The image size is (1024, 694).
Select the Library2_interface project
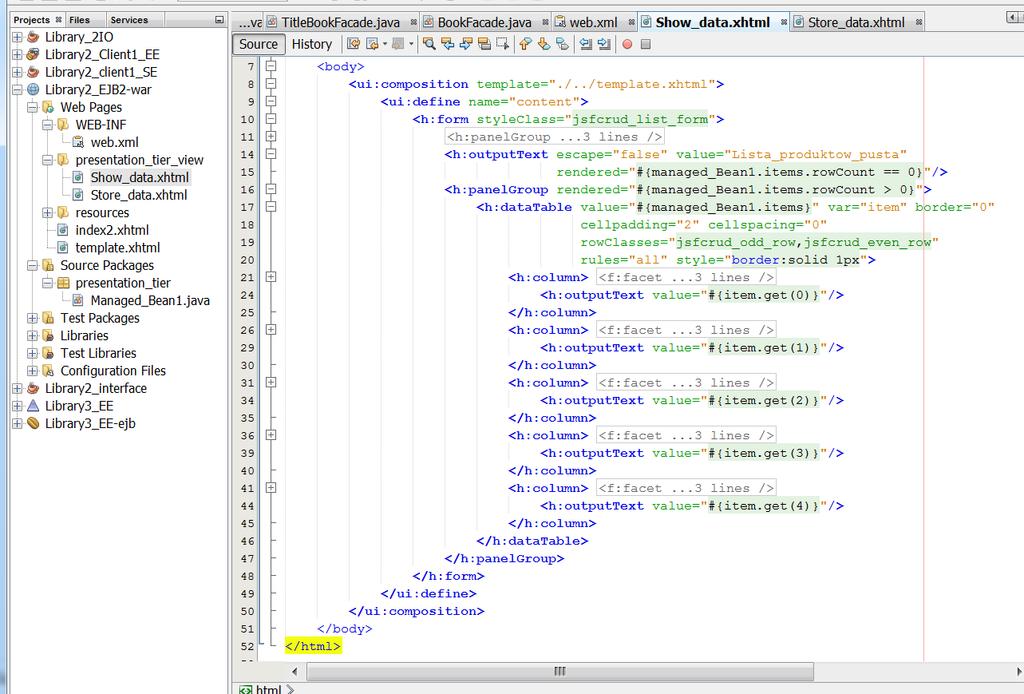coord(95,388)
